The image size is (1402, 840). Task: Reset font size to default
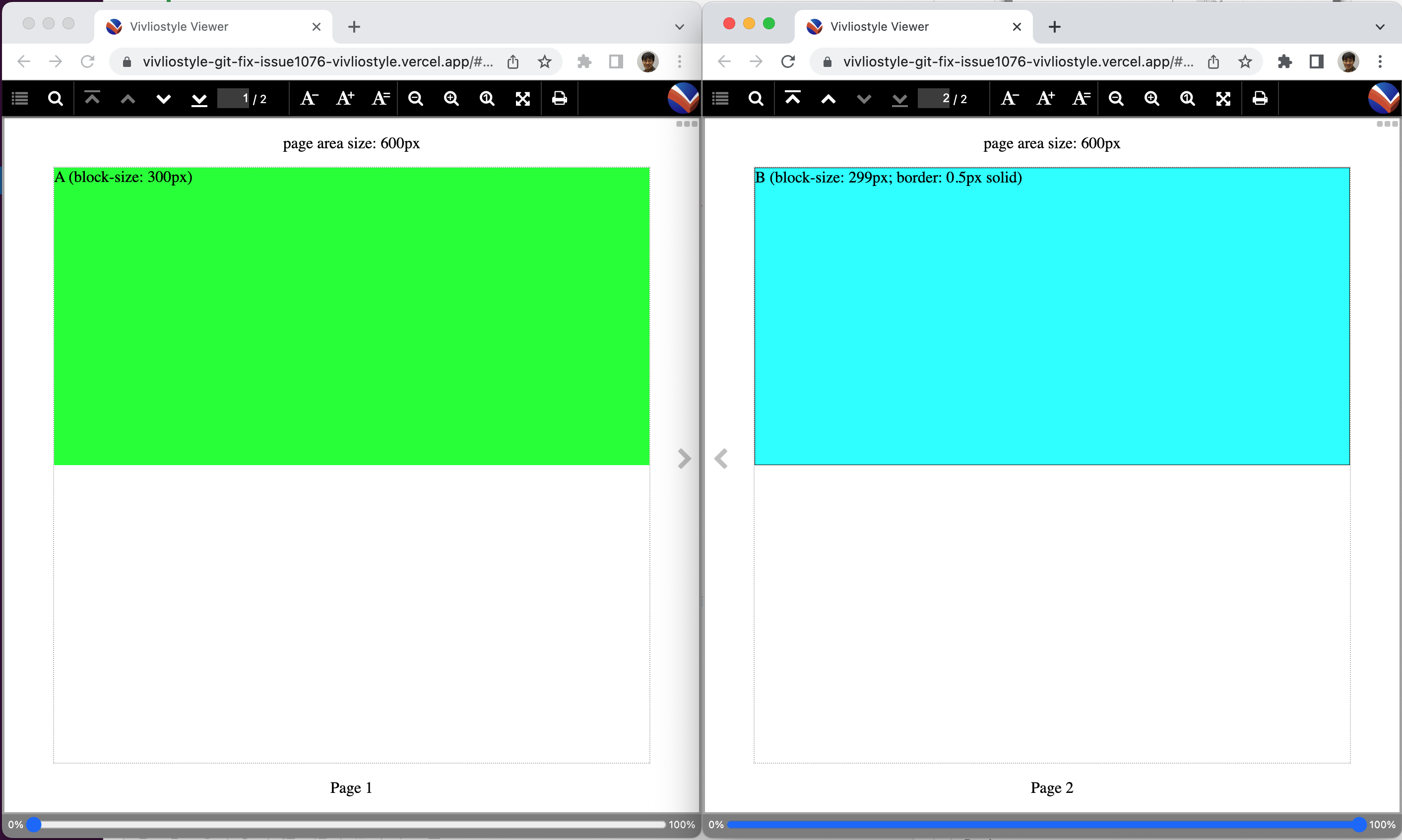380,98
